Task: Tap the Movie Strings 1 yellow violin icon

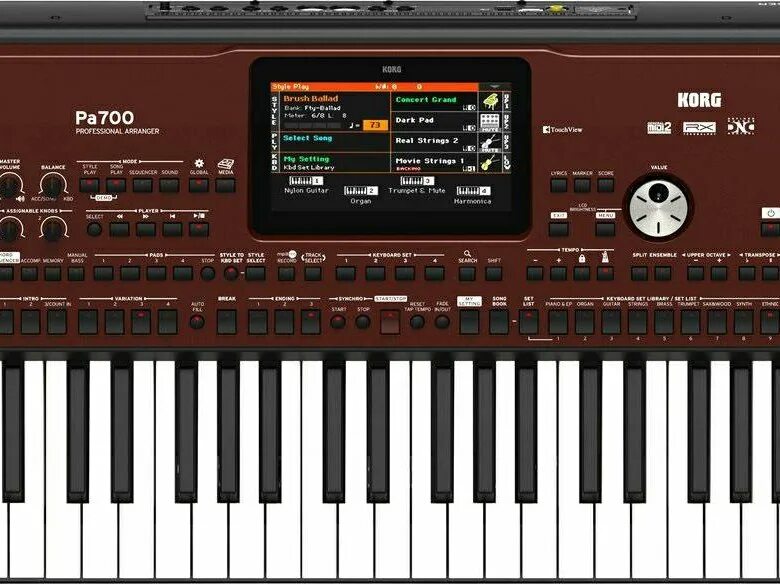Action: 490,163
